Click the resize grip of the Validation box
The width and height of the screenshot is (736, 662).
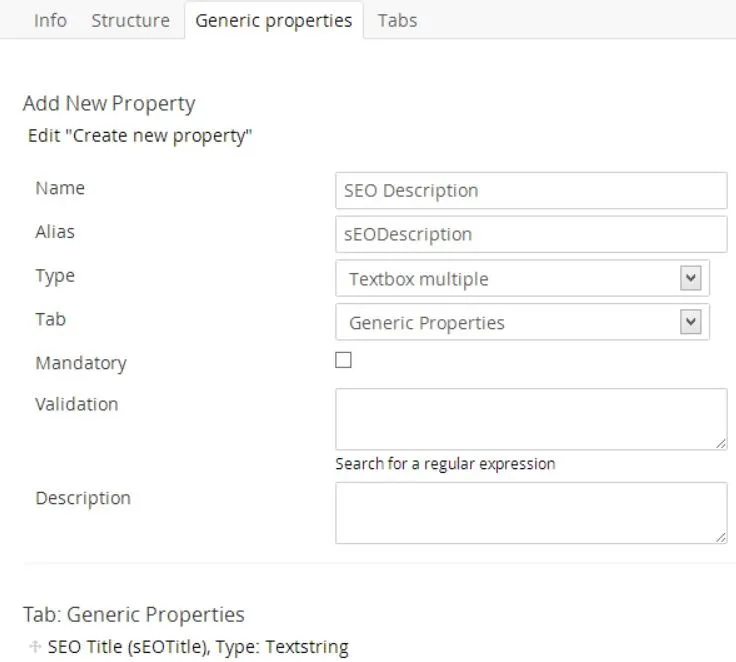721,443
